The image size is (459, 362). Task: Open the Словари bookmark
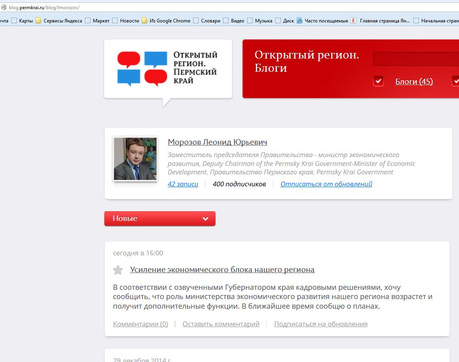click(x=207, y=21)
